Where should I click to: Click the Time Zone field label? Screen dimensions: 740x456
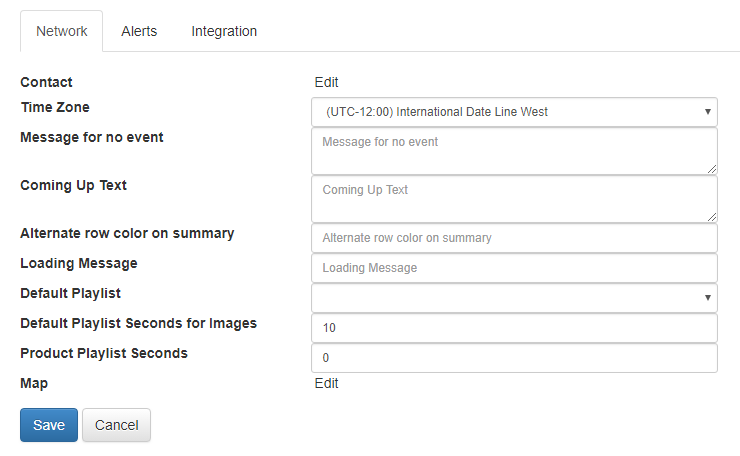tap(55, 107)
